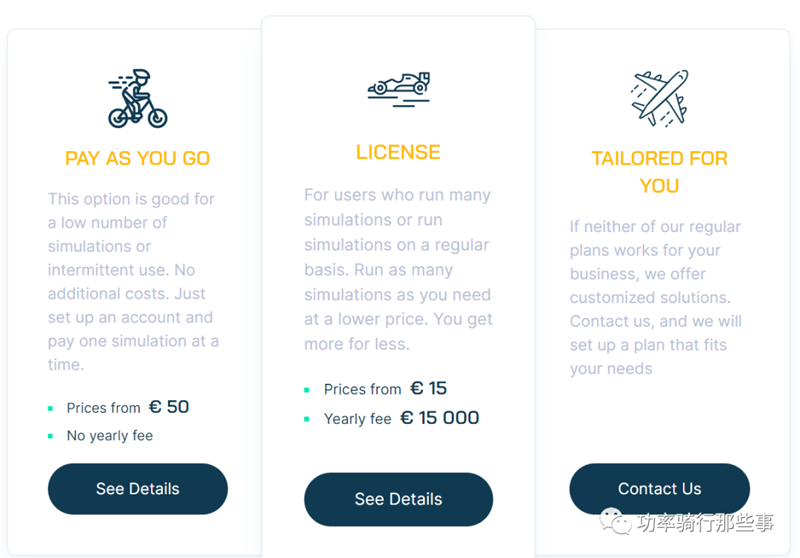The width and height of the screenshot is (800, 558).
Task: Click the No yearly fee text
Action: tap(110, 436)
